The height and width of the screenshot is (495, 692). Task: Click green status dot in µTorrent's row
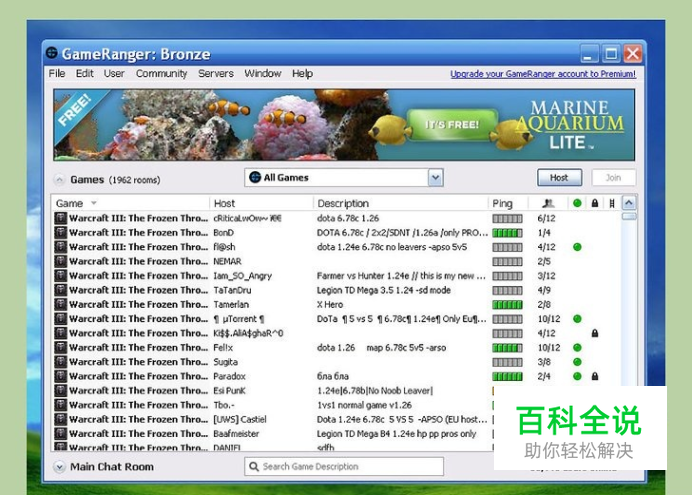click(x=577, y=319)
